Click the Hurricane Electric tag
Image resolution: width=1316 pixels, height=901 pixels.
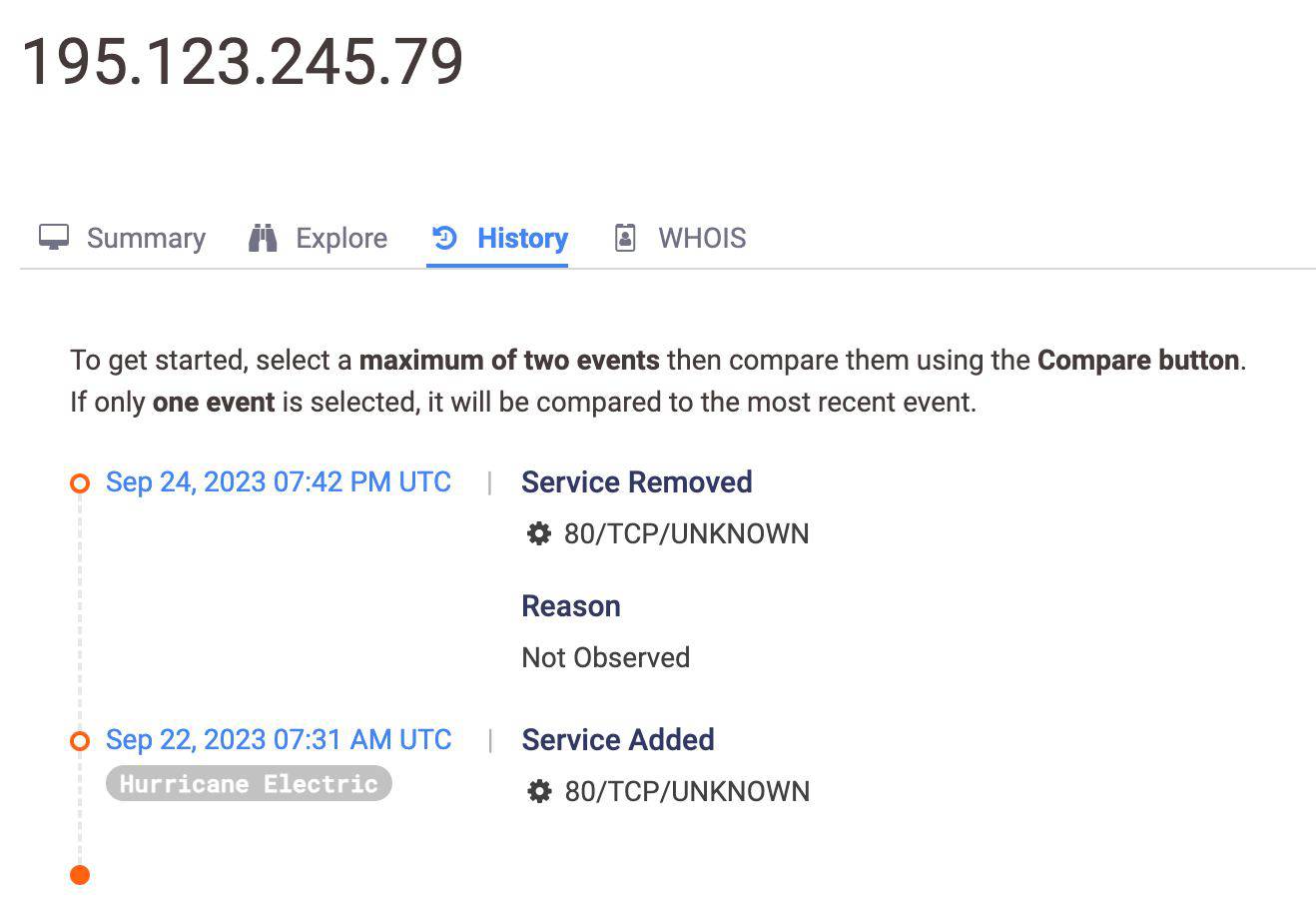[x=249, y=784]
